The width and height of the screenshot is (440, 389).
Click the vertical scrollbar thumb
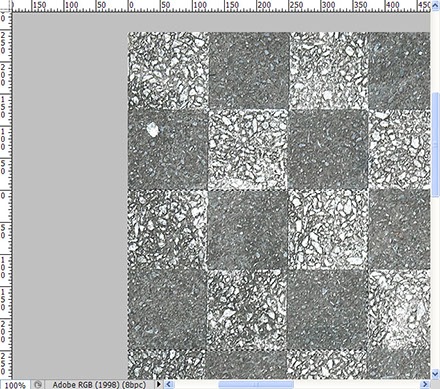coord(436,144)
